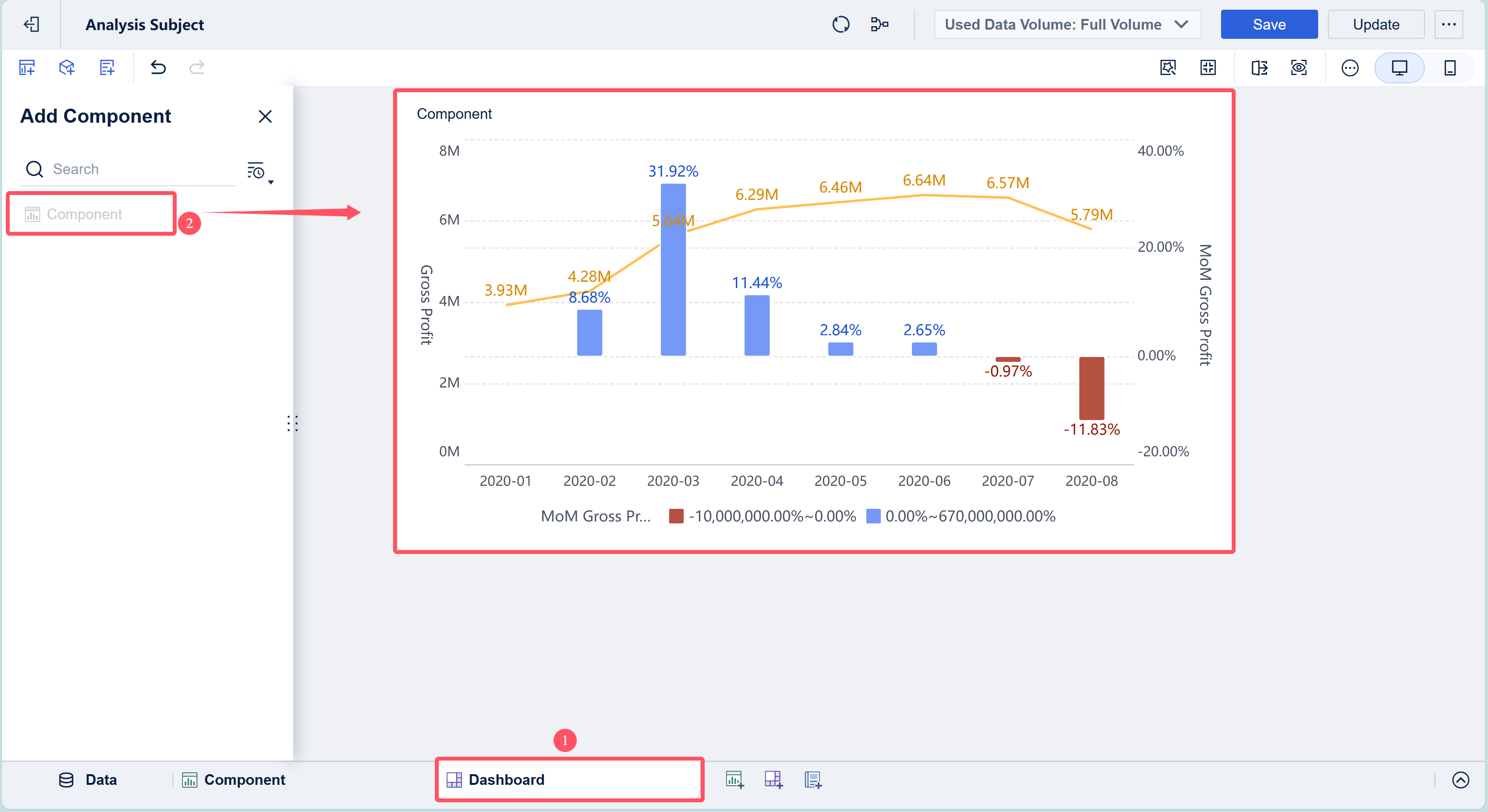Switch to the Component tab
The image size is (1488, 812).
pos(234,780)
